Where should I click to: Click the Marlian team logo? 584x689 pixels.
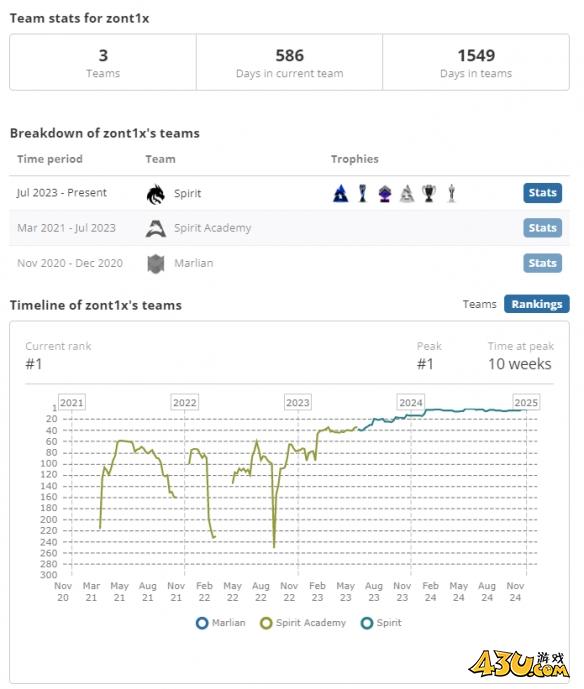[156, 264]
